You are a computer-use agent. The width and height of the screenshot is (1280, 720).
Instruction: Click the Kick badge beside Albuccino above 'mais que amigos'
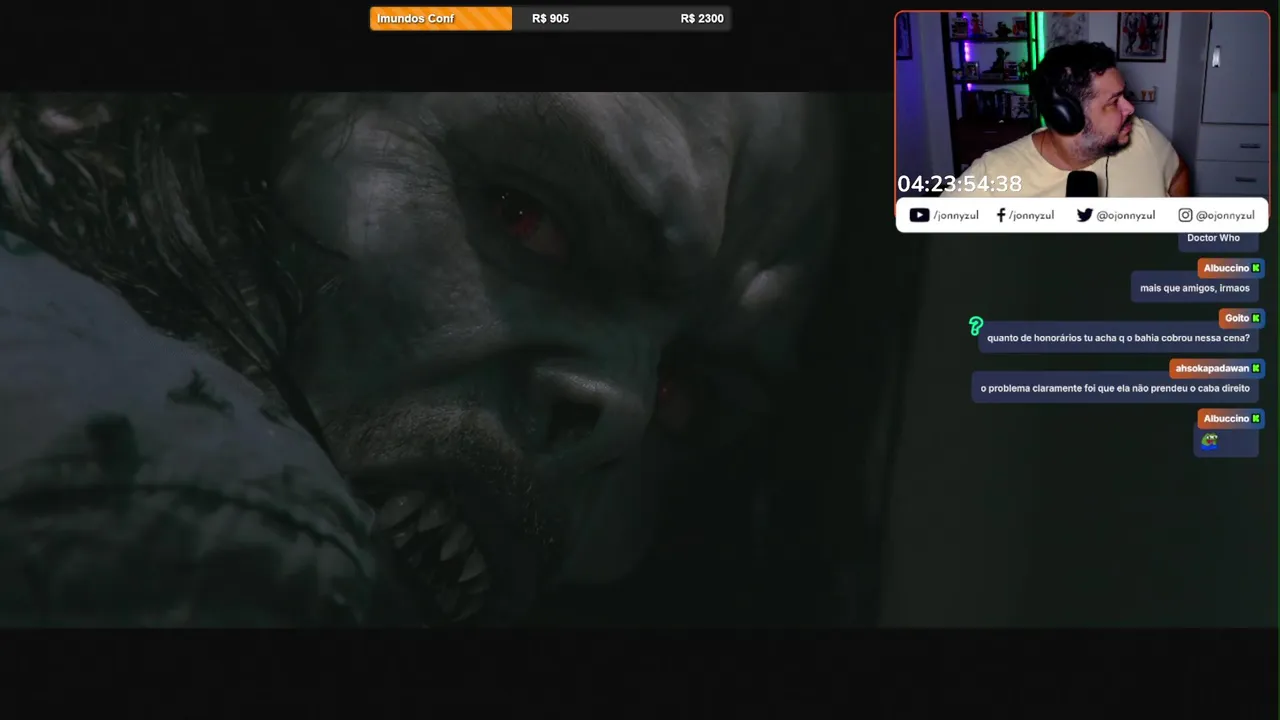pyautogui.click(x=1256, y=268)
